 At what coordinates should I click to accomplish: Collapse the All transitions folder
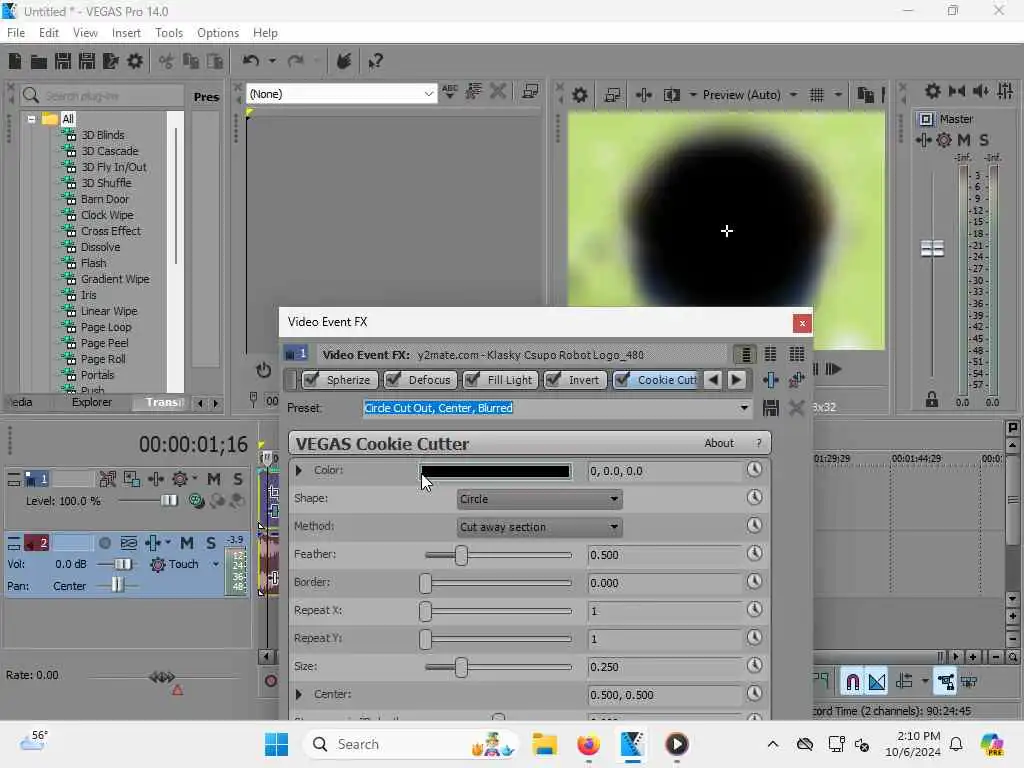tap(31, 119)
